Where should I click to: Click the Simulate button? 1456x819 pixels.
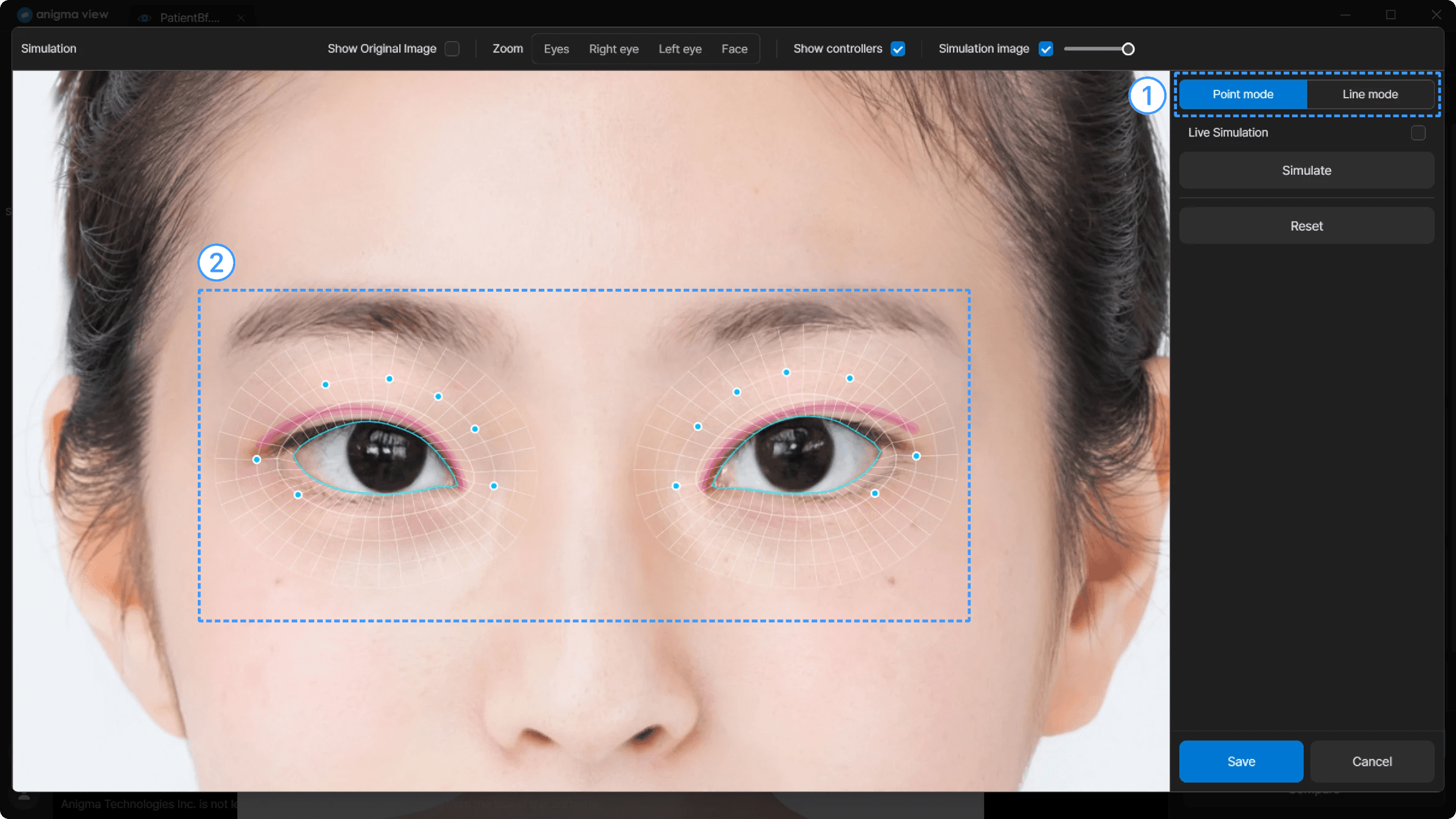click(1307, 170)
